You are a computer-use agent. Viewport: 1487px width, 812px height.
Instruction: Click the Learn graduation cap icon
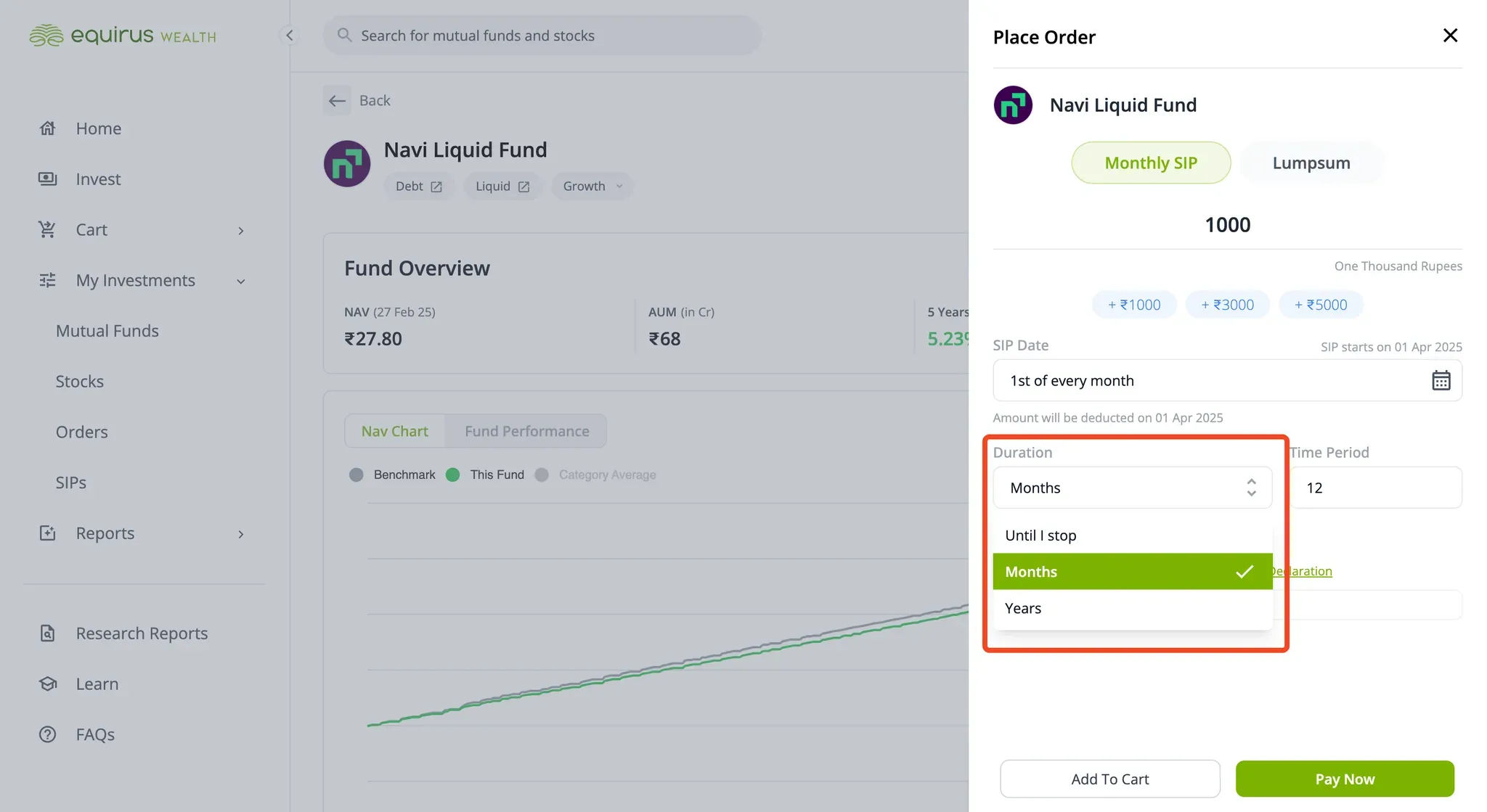coord(47,684)
